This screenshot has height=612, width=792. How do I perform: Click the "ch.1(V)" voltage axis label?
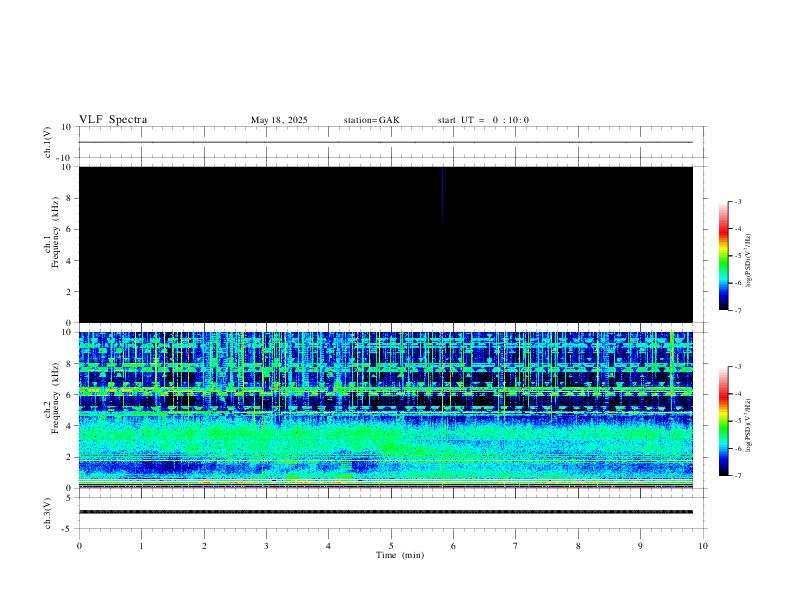(47, 142)
